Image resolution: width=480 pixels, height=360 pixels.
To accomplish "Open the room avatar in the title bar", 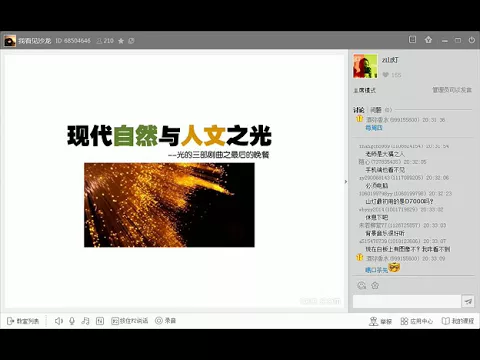I will point(10,41).
